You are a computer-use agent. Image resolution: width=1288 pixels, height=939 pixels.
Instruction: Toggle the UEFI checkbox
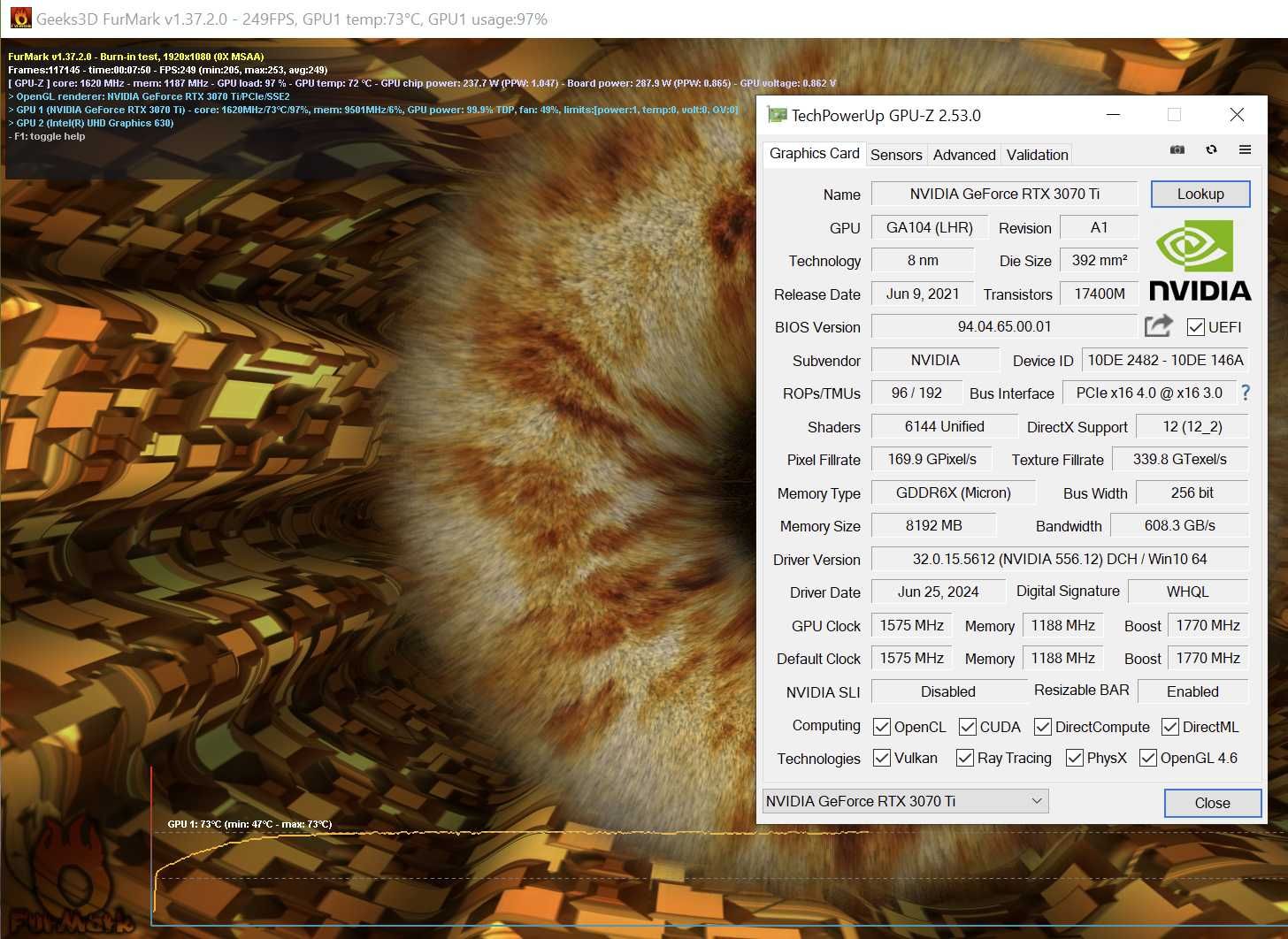pyautogui.click(x=1196, y=327)
